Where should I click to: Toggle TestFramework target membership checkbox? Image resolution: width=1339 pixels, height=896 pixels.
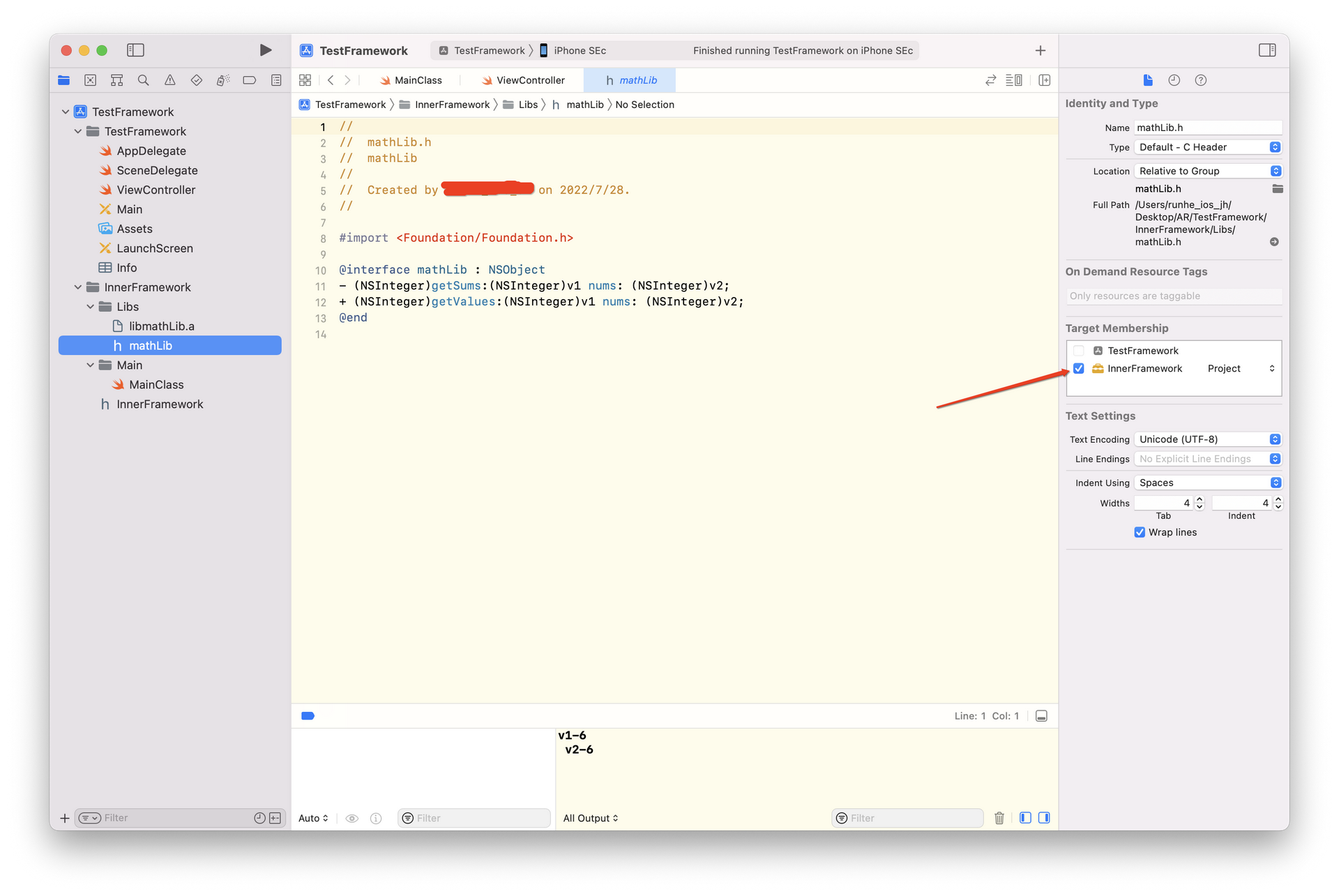[1079, 351]
